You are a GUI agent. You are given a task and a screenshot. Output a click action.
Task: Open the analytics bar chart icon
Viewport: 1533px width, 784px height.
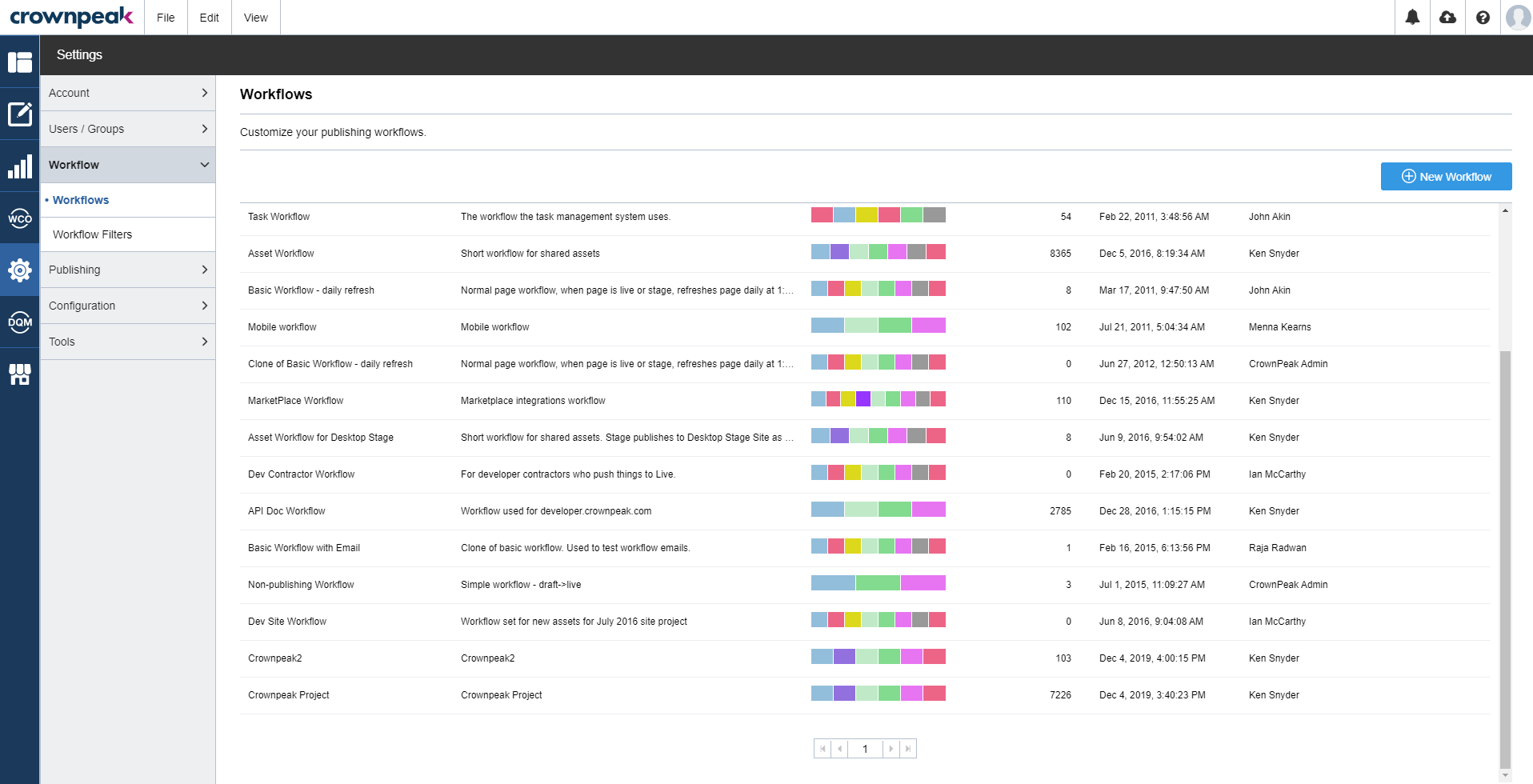pos(20,166)
